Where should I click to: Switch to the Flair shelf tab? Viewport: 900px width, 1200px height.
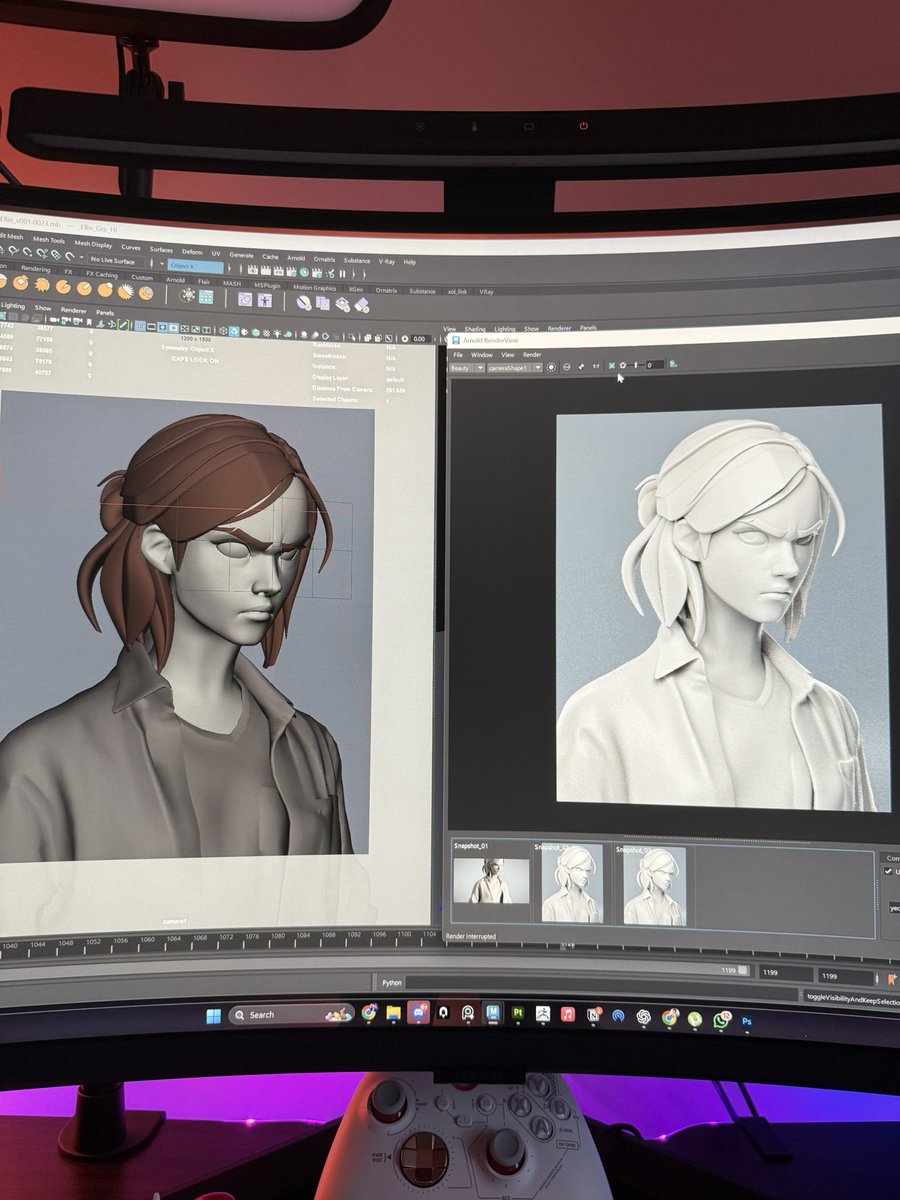point(203,281)
